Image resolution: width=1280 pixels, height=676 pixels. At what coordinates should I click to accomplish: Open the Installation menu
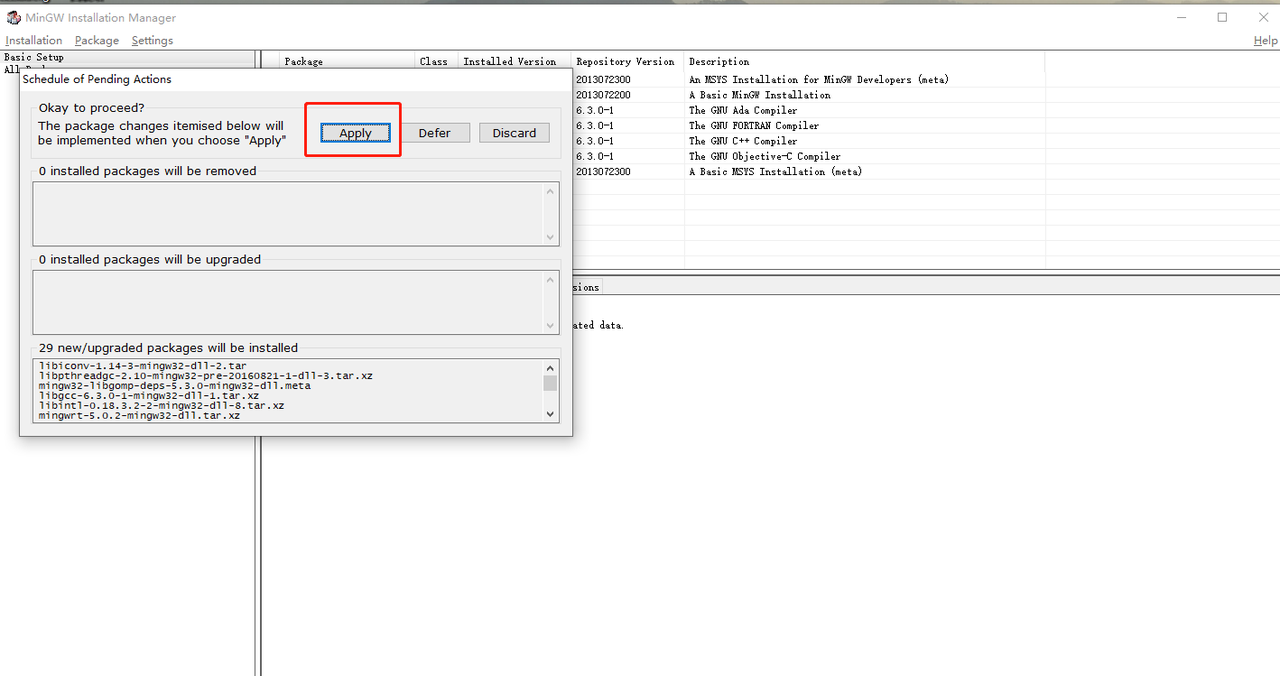[33, 40]
